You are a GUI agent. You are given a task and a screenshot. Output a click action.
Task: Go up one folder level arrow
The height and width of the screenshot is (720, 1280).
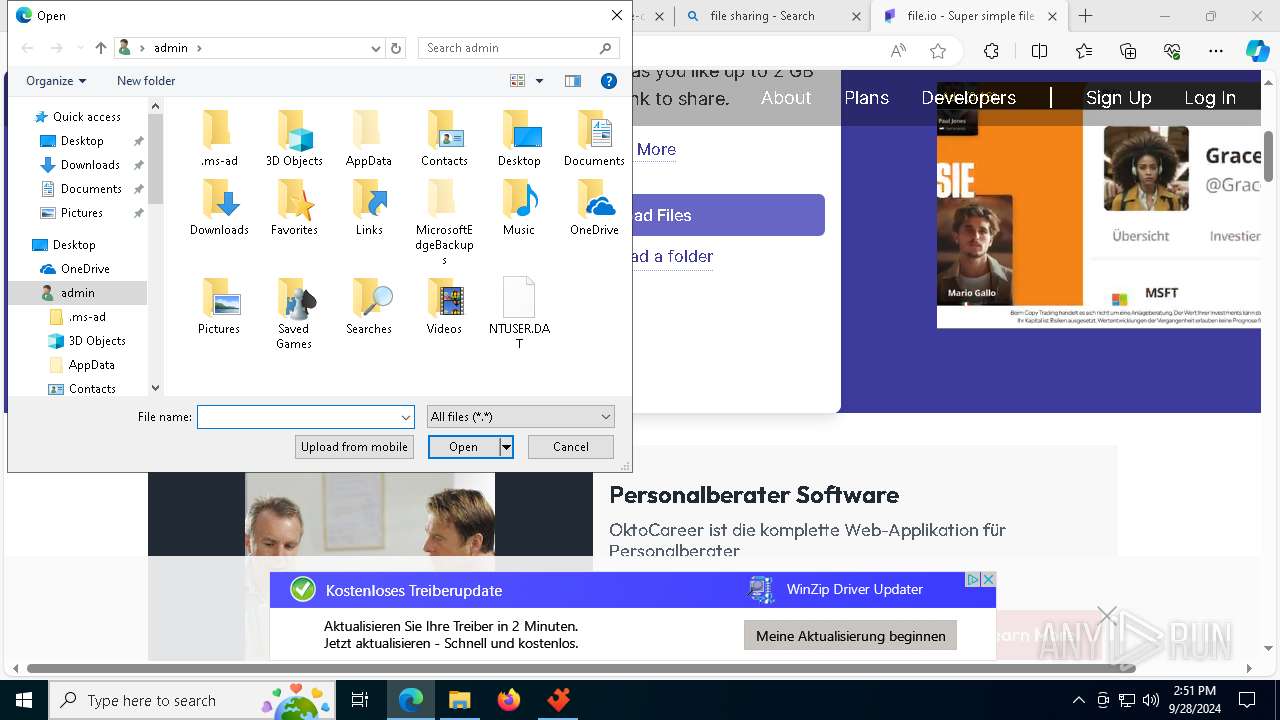[101, 48]
